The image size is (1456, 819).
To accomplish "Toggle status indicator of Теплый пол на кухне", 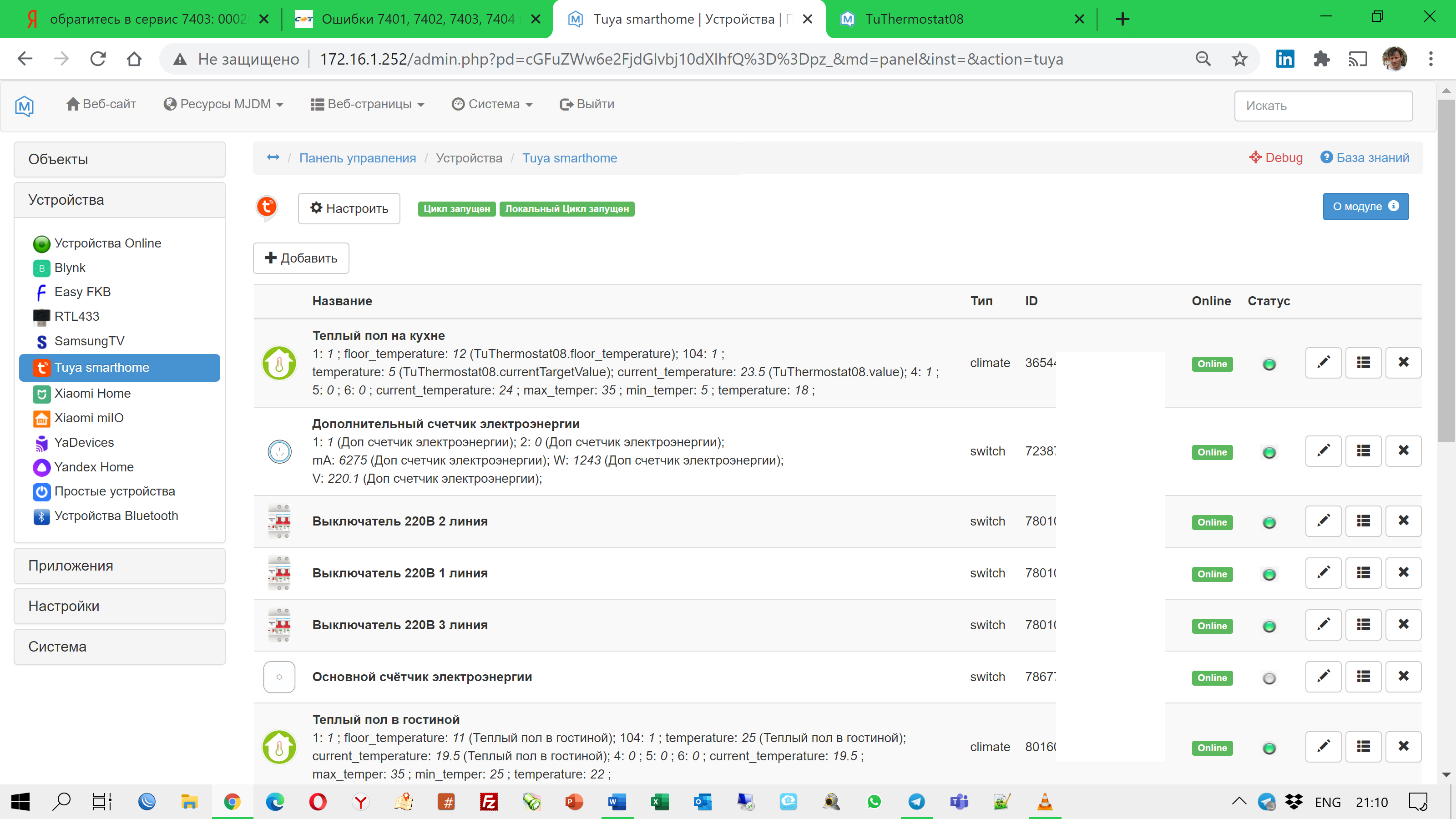I will click(x=1269, y=364).
